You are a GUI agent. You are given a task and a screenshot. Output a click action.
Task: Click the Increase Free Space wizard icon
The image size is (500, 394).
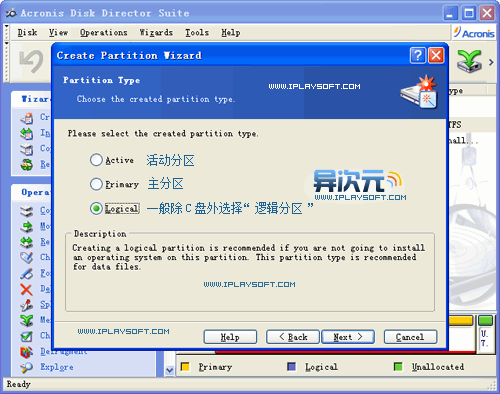pos(27,134)
